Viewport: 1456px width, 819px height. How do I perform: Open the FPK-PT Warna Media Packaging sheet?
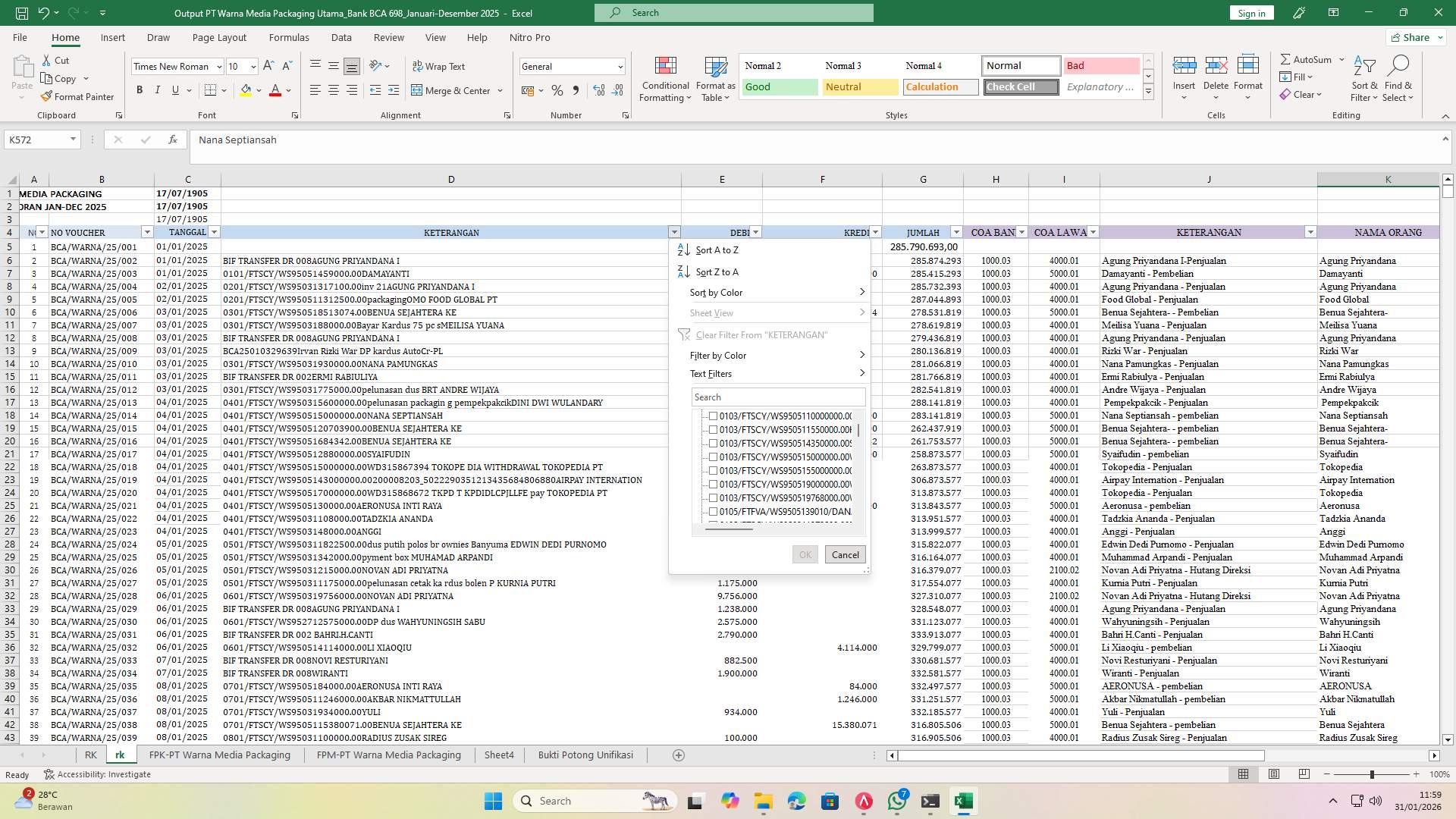click(x=219, y=755)
